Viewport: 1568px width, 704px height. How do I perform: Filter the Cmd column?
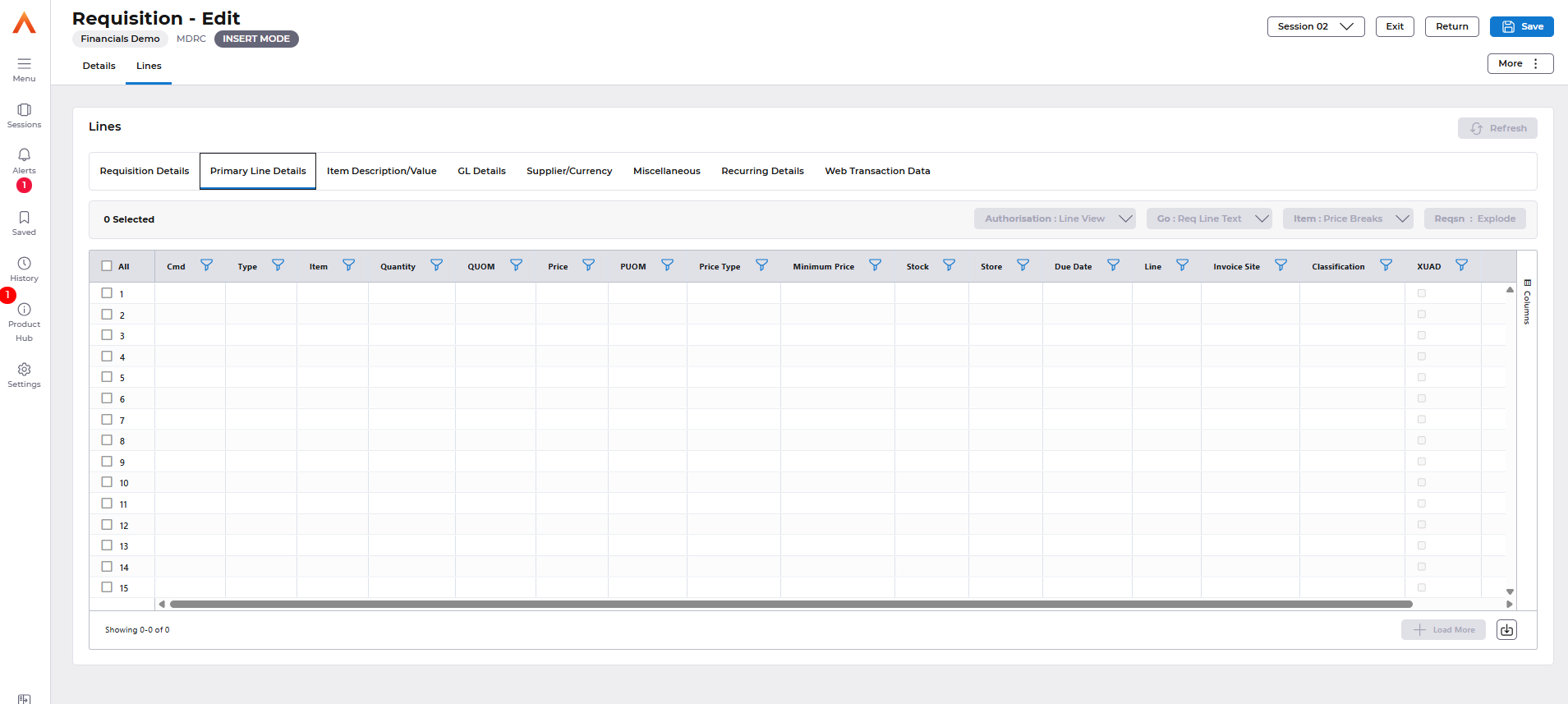(x=207, y=265)
